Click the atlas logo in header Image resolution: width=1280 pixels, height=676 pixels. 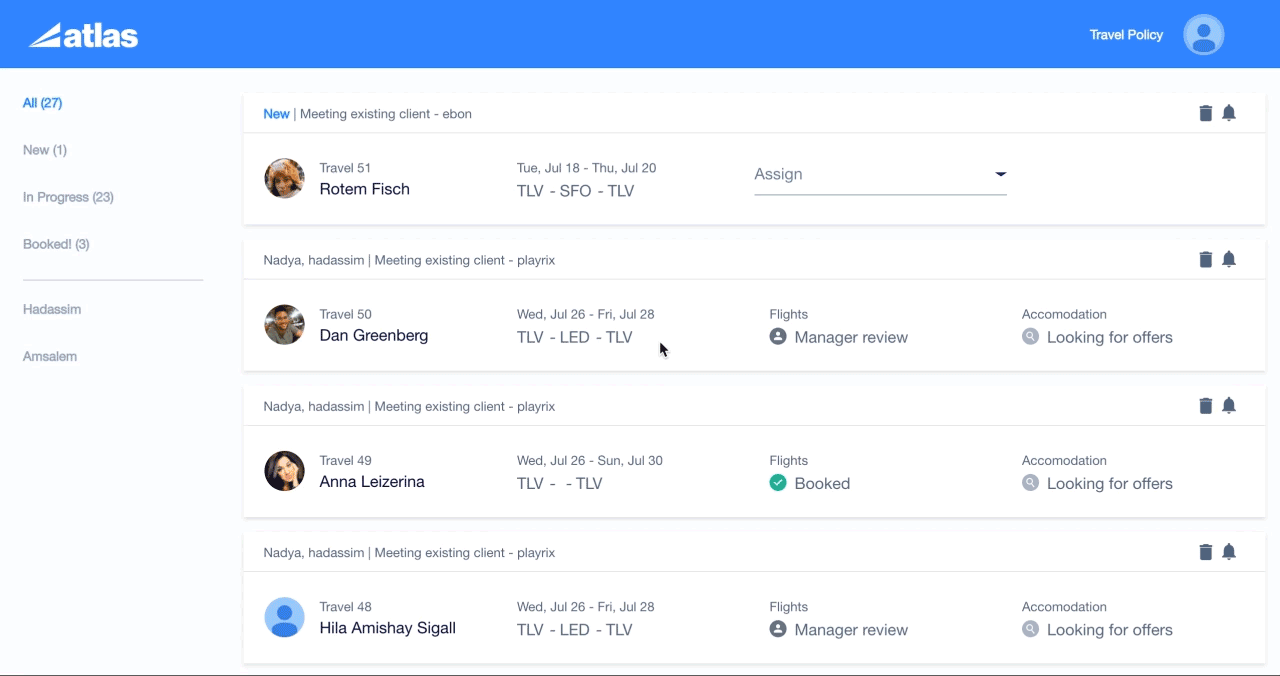84,36
